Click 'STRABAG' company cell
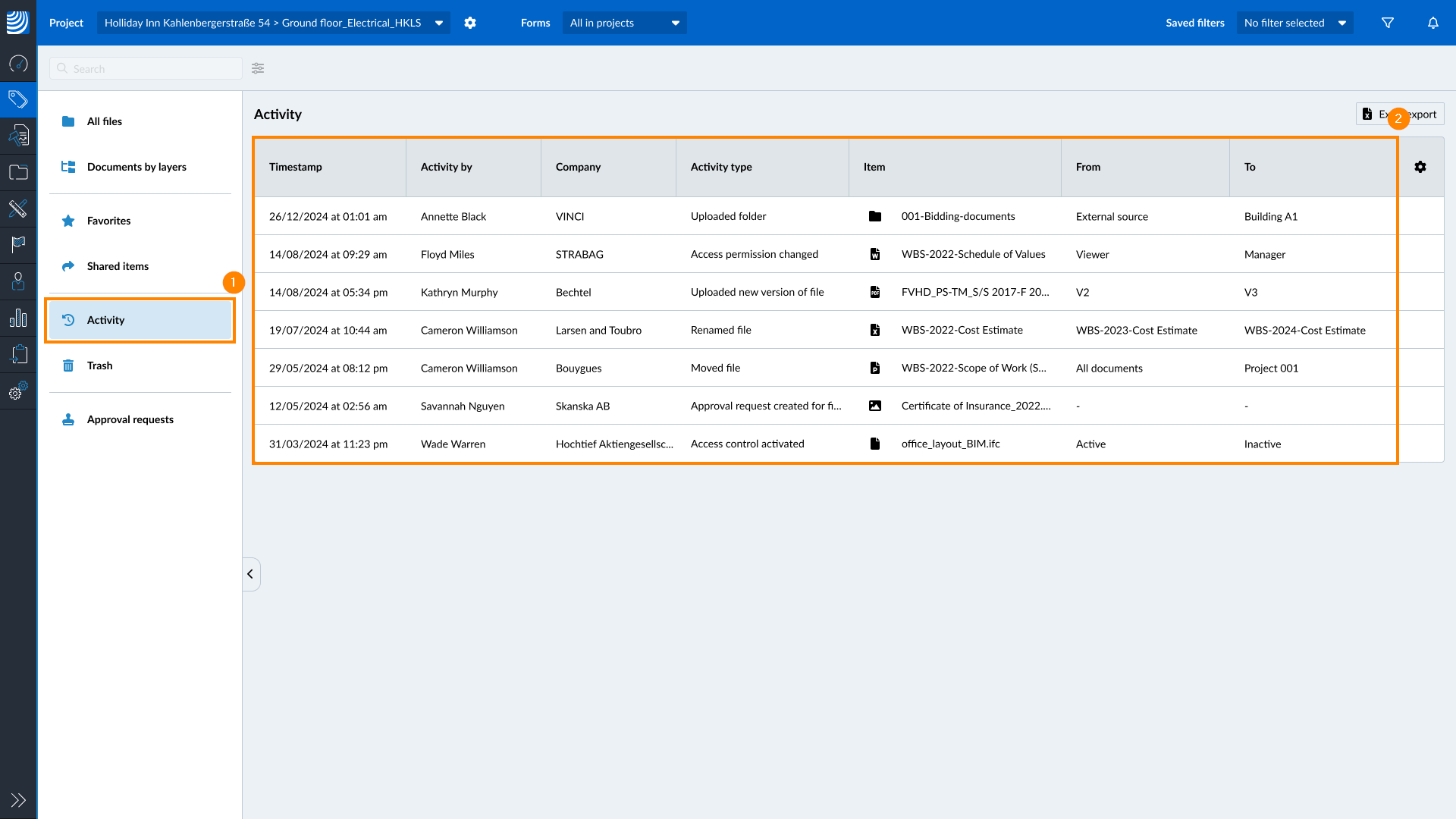This screenshot has height=819, width=1456. 579,254
